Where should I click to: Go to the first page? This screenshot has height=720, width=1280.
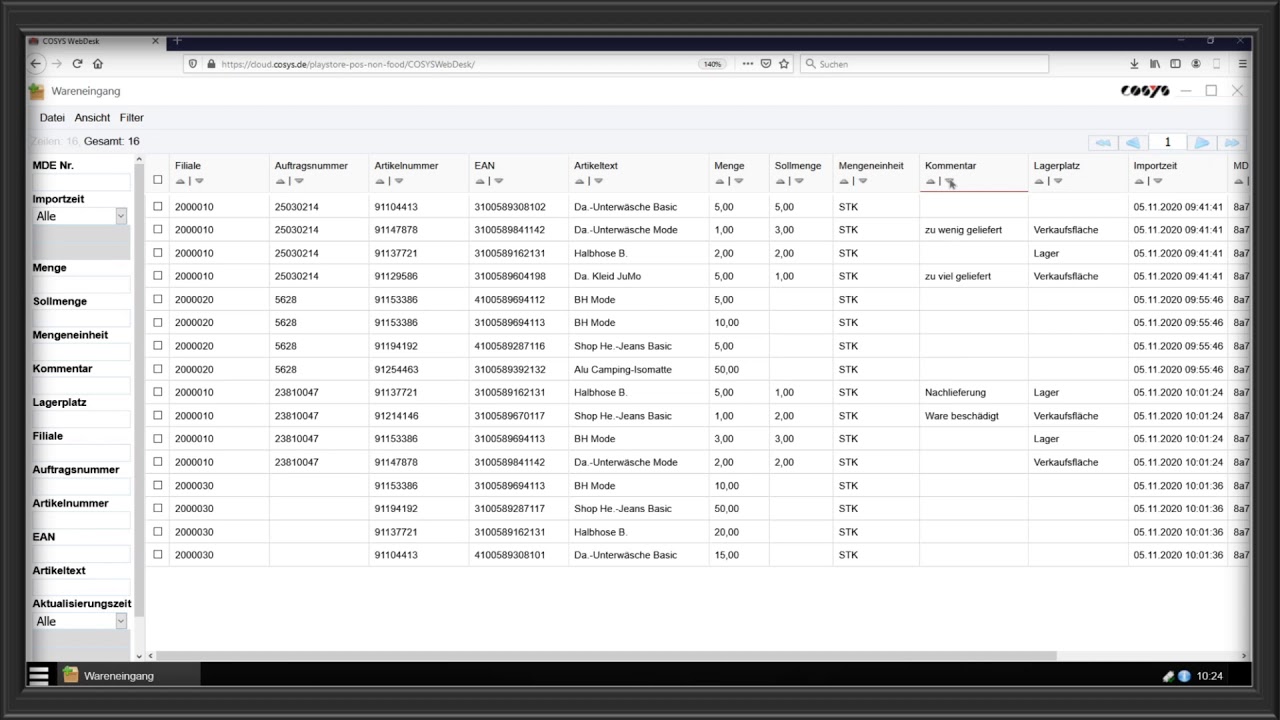click(1103, 142)
